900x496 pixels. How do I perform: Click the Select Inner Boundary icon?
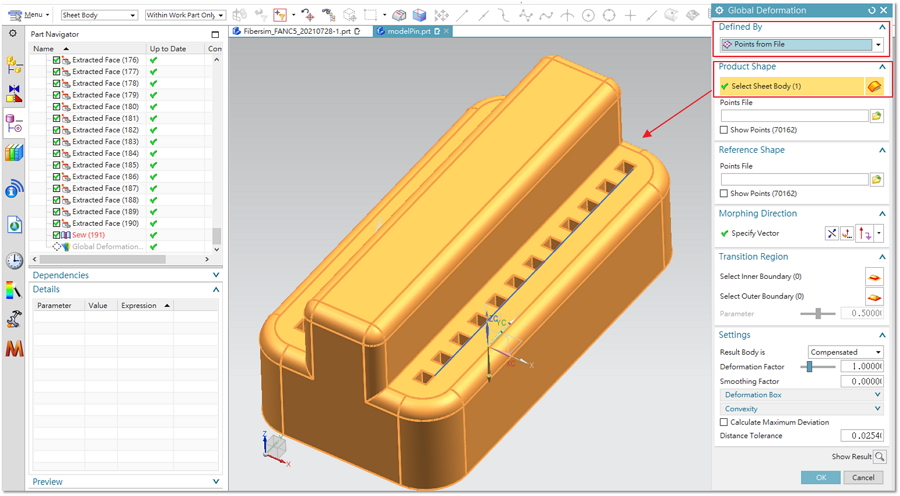pyautogui.click(x=874, y=277)
